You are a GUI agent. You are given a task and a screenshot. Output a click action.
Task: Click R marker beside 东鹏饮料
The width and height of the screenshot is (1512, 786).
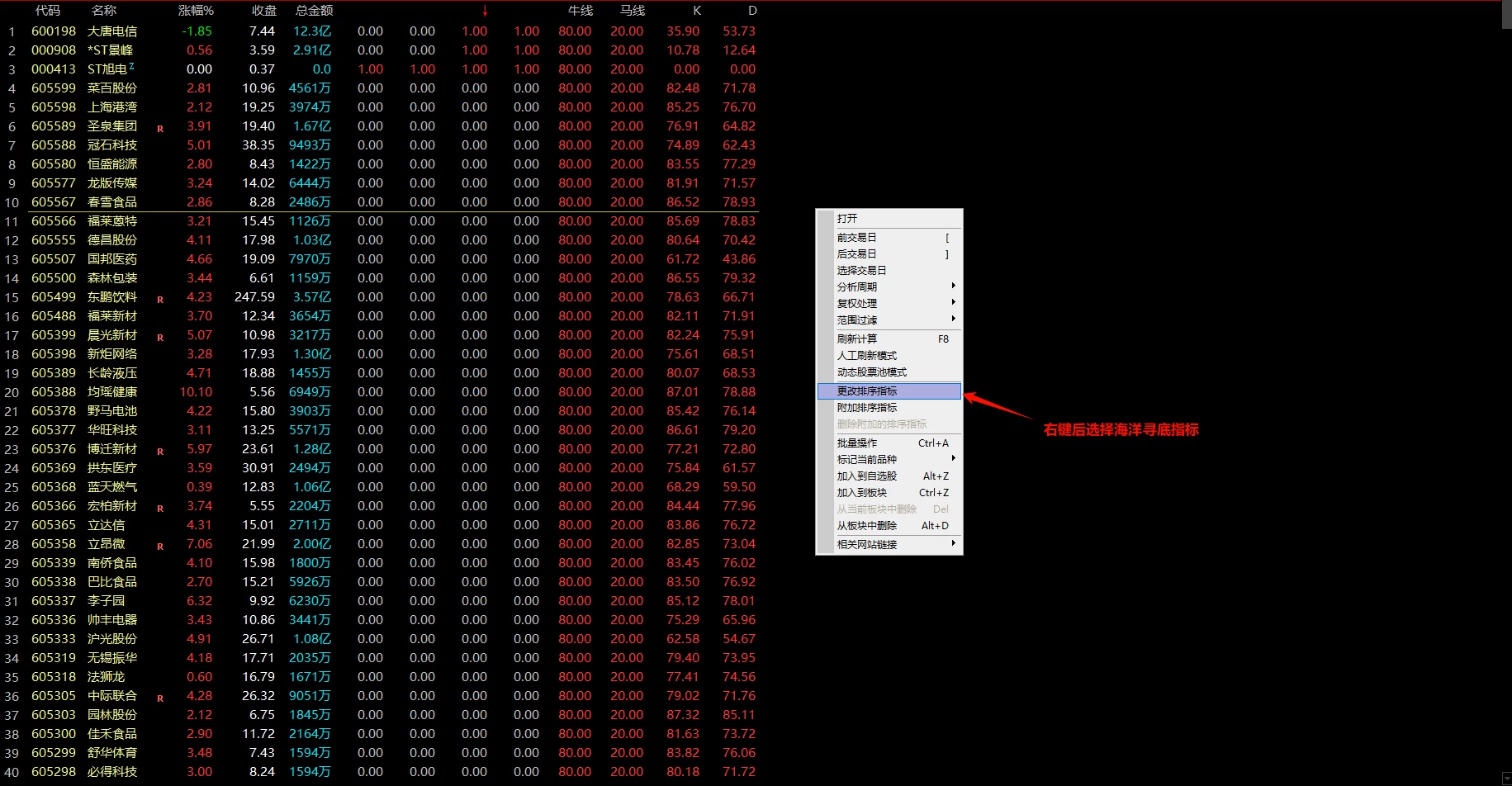pos(160,300)
